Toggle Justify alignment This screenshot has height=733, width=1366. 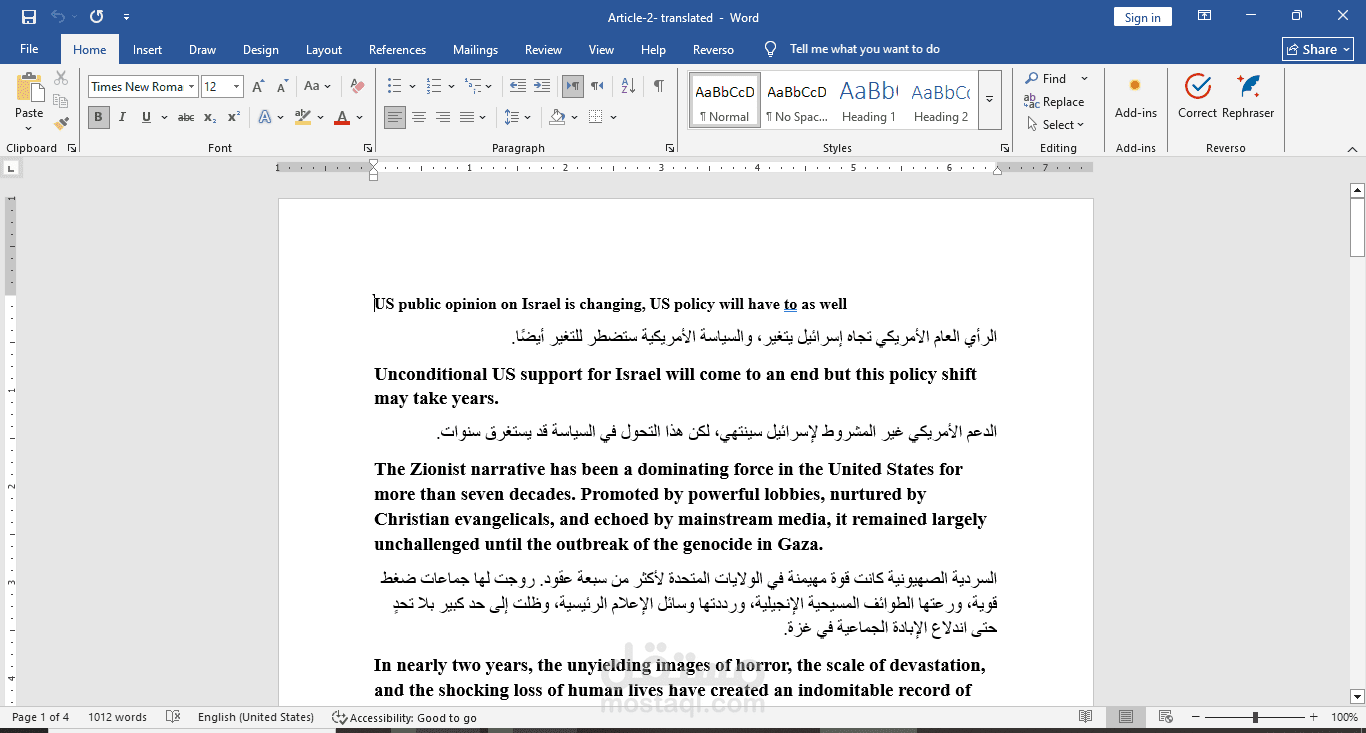click(x=467, y=117)
